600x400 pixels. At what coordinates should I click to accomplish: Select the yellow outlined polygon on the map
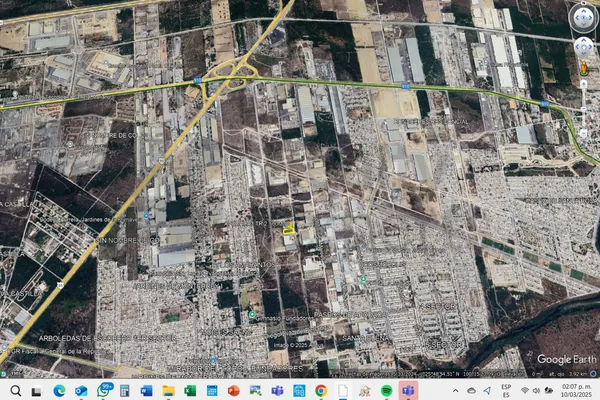[288, 228]
